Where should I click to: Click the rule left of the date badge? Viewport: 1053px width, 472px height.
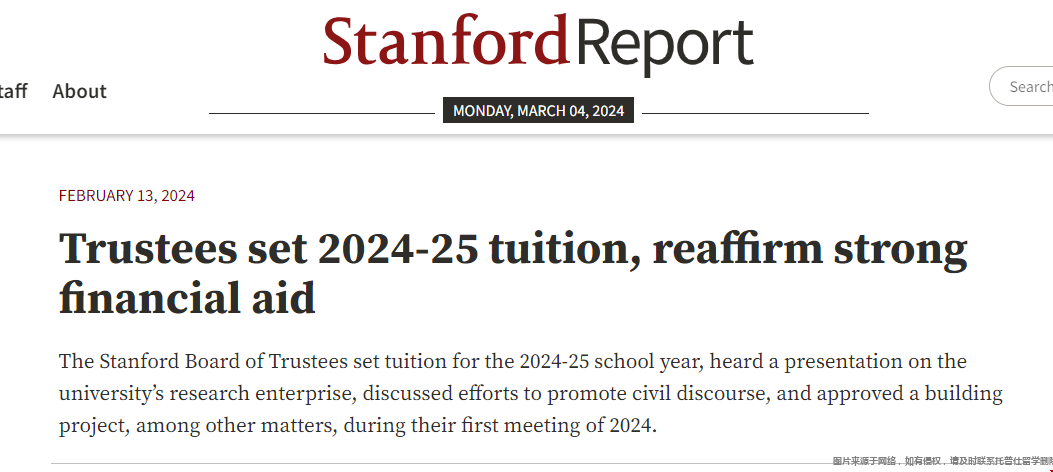pyautogui.click(x=322, y=113)
